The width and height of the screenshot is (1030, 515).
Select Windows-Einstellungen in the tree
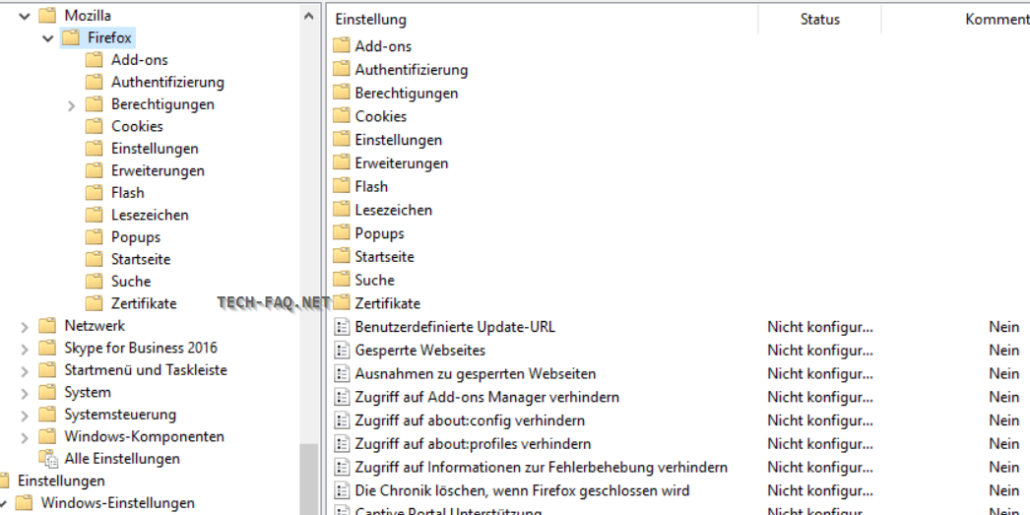click(118, 503)
